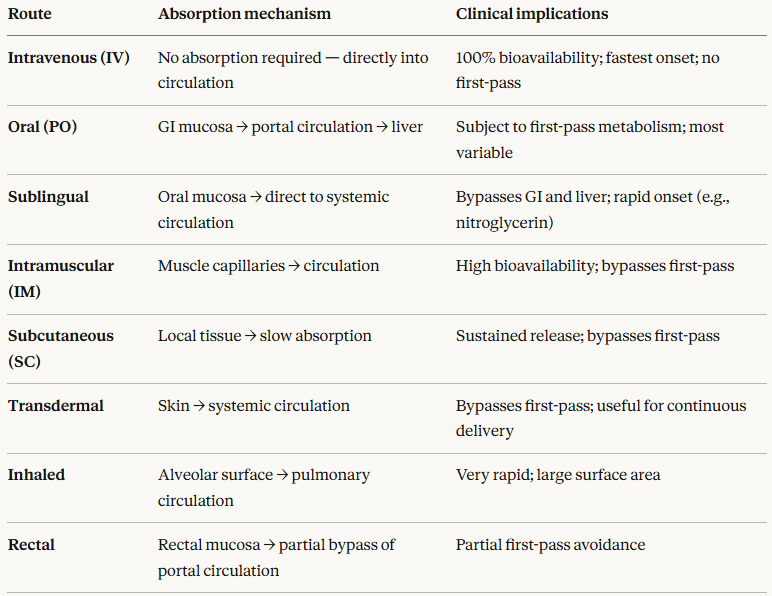Click the Absorption mechanism column header
The image size is (772, 596).
tap(244, 15)
